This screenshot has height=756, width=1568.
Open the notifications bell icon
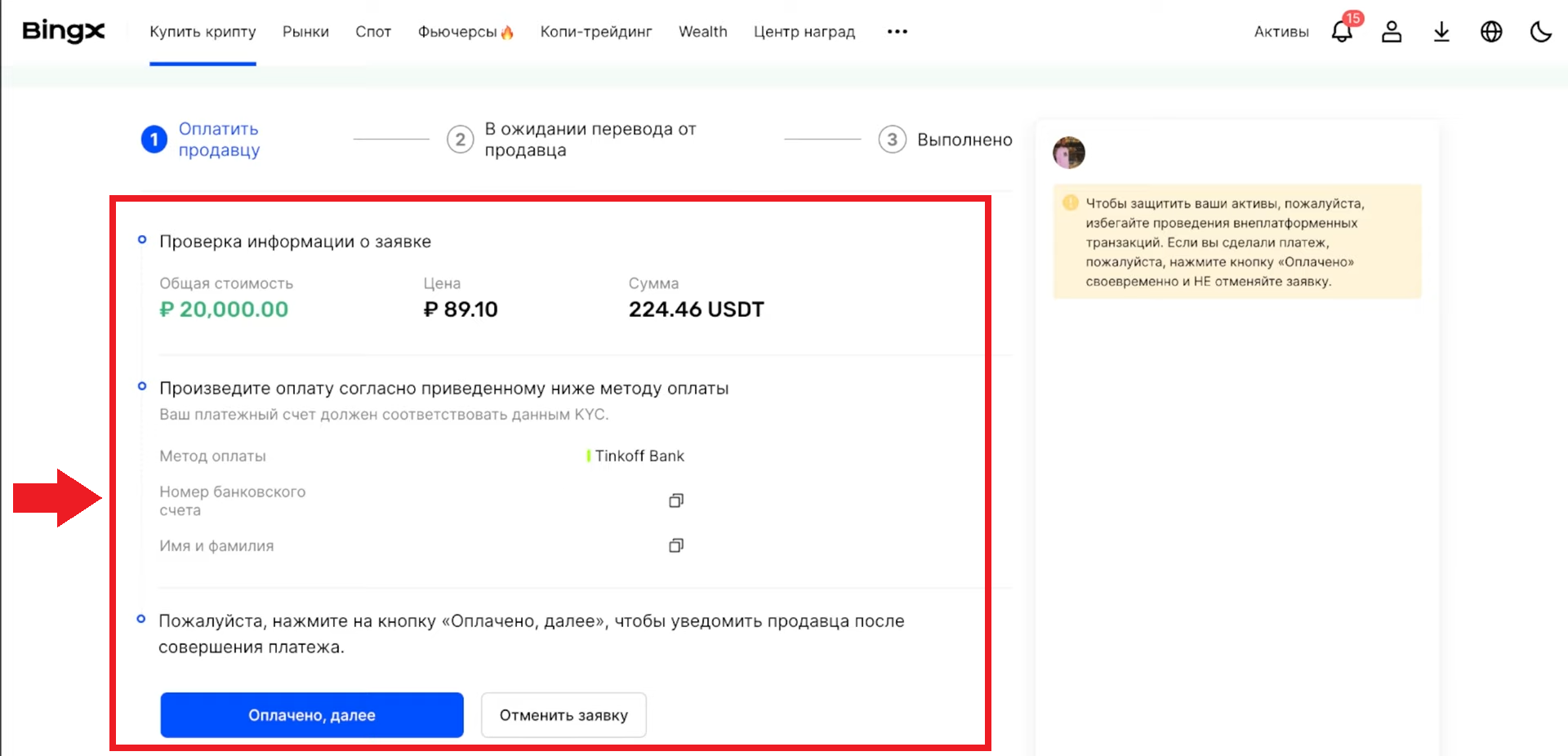(x=1342, y=32)
